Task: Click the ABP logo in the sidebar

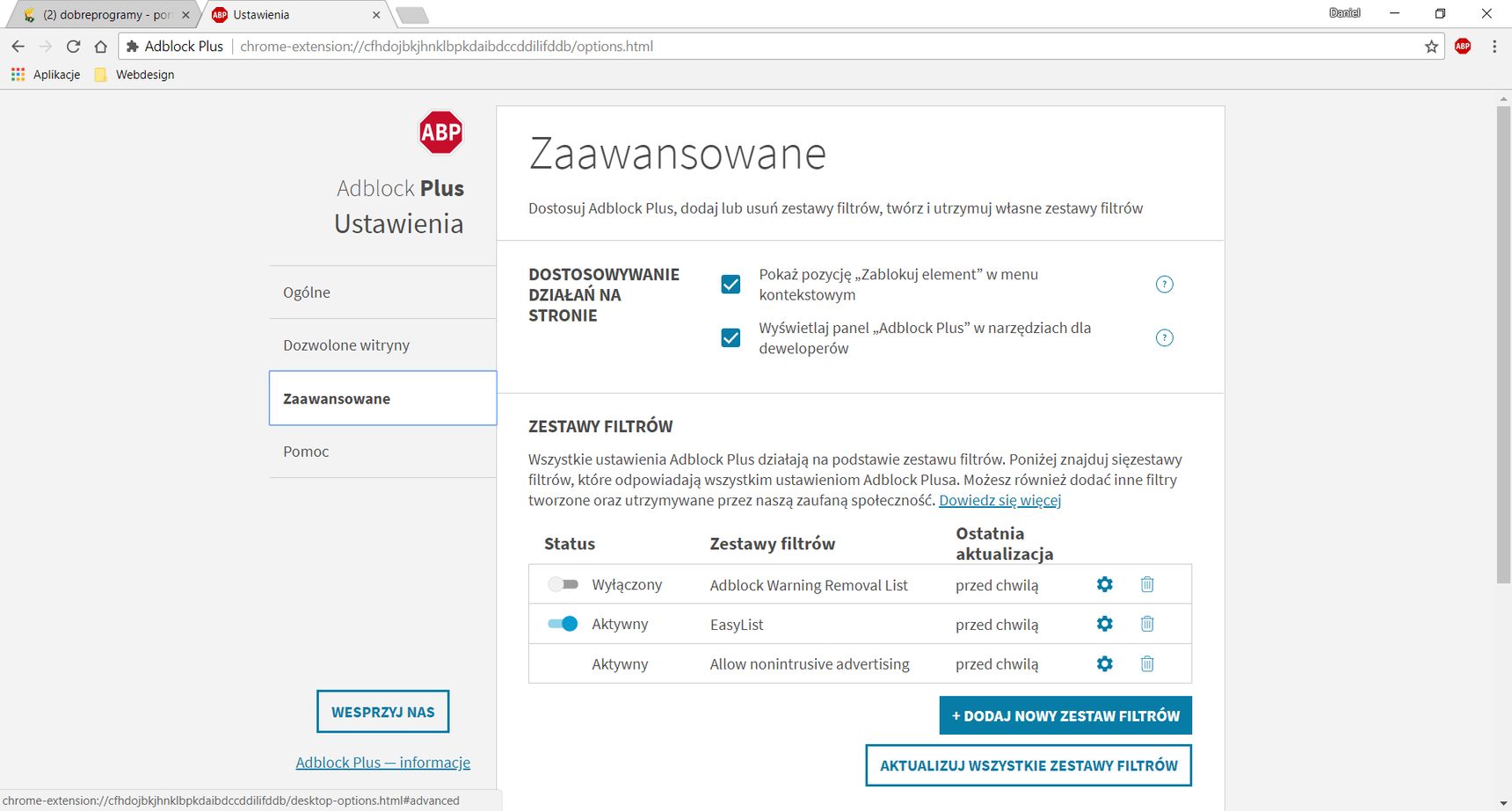Action: click(x=440, y=132)
